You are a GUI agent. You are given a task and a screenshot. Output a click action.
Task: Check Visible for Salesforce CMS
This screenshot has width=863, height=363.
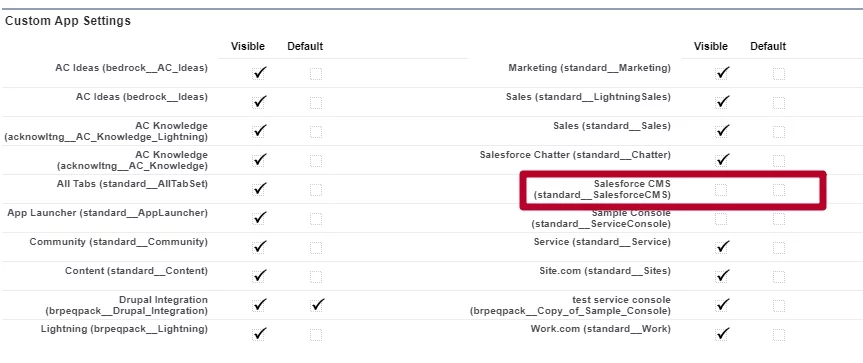coord(722,190)
